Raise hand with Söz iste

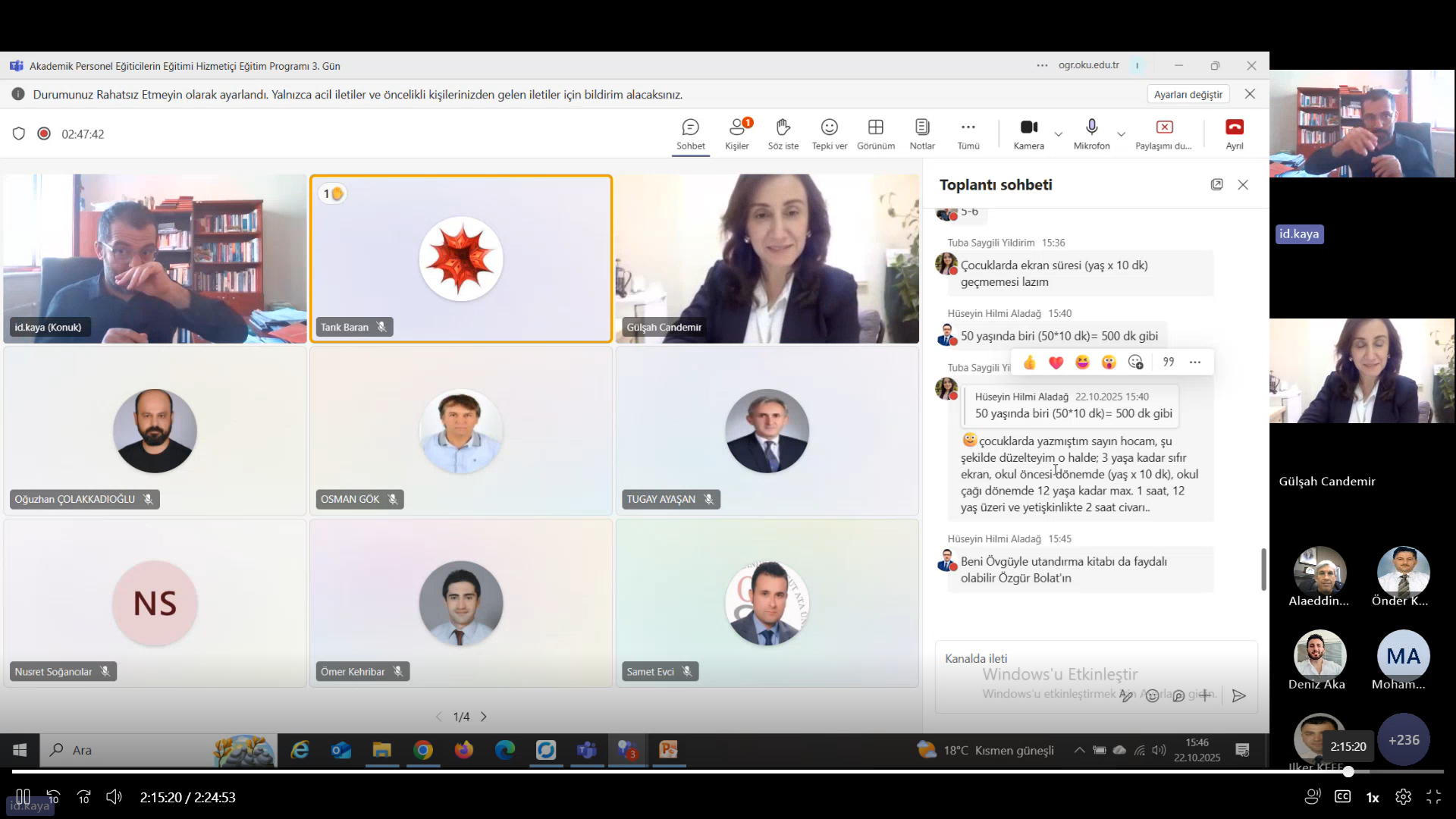[x=783, y=127]
